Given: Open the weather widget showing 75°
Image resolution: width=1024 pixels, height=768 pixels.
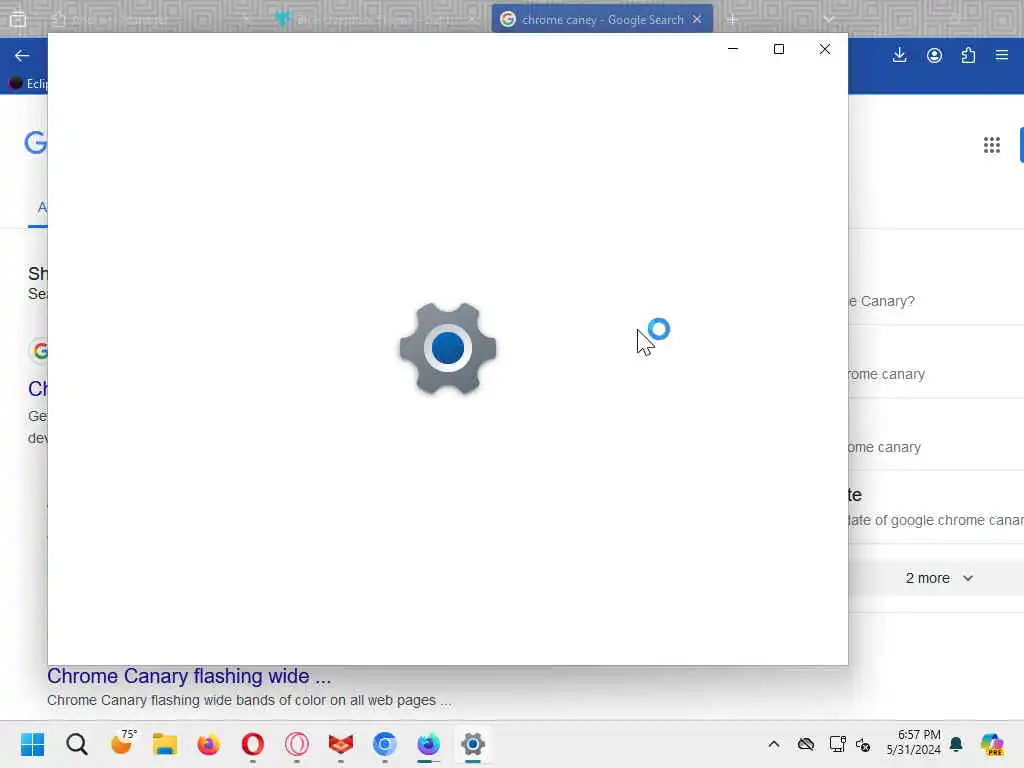Looking at the screenshot, I should pyautogui.click(x=122, y=743).
